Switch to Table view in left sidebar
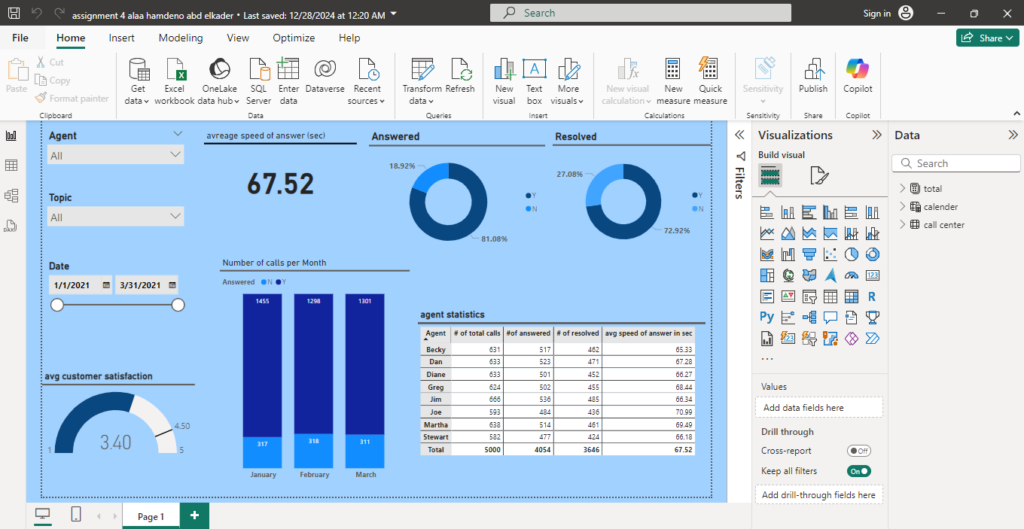The width and height of the screenshot is (1024, 529). pyautogui.click(x=11, y=165)
